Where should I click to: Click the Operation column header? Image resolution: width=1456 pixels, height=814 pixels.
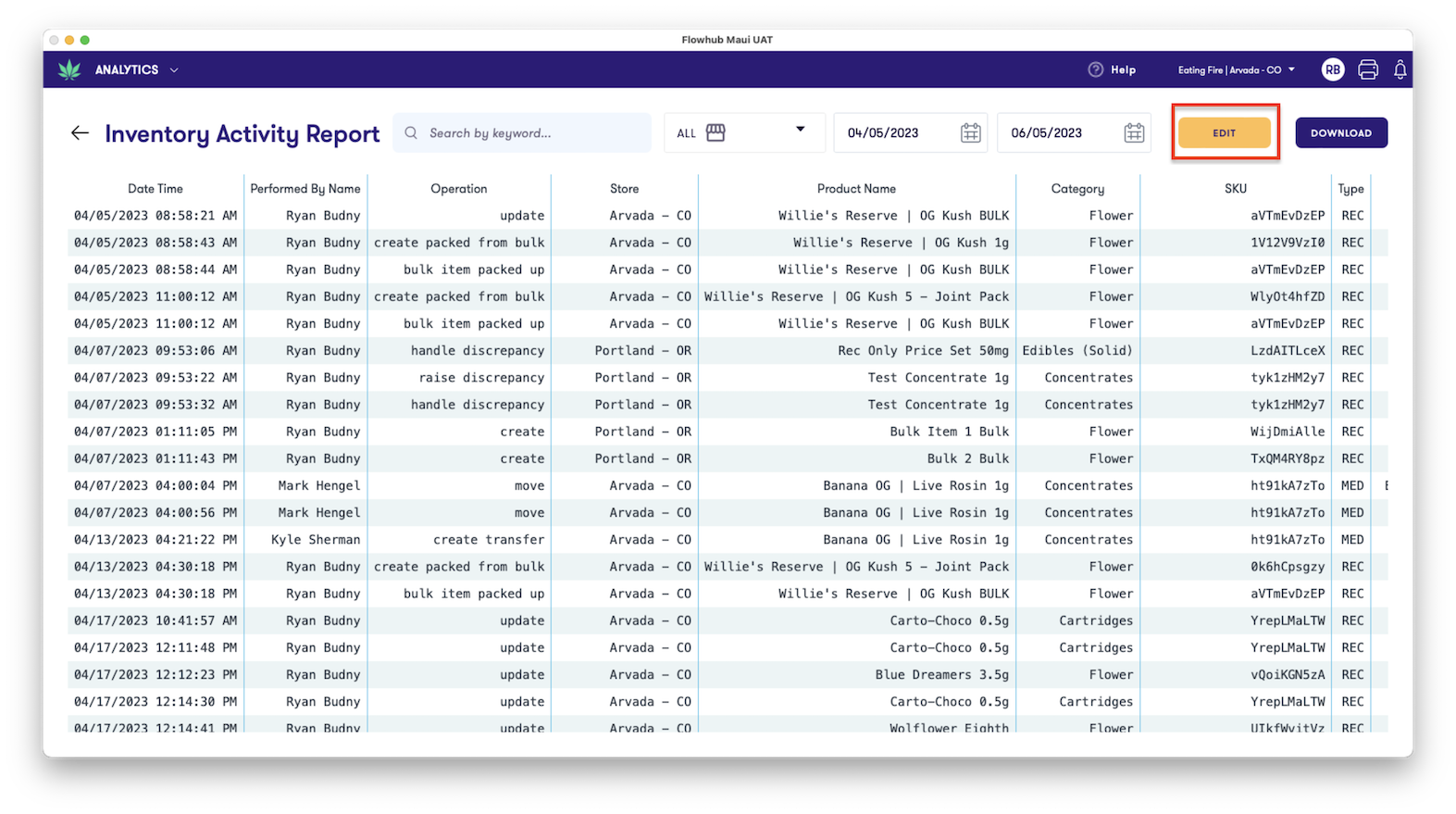(459, 189)
